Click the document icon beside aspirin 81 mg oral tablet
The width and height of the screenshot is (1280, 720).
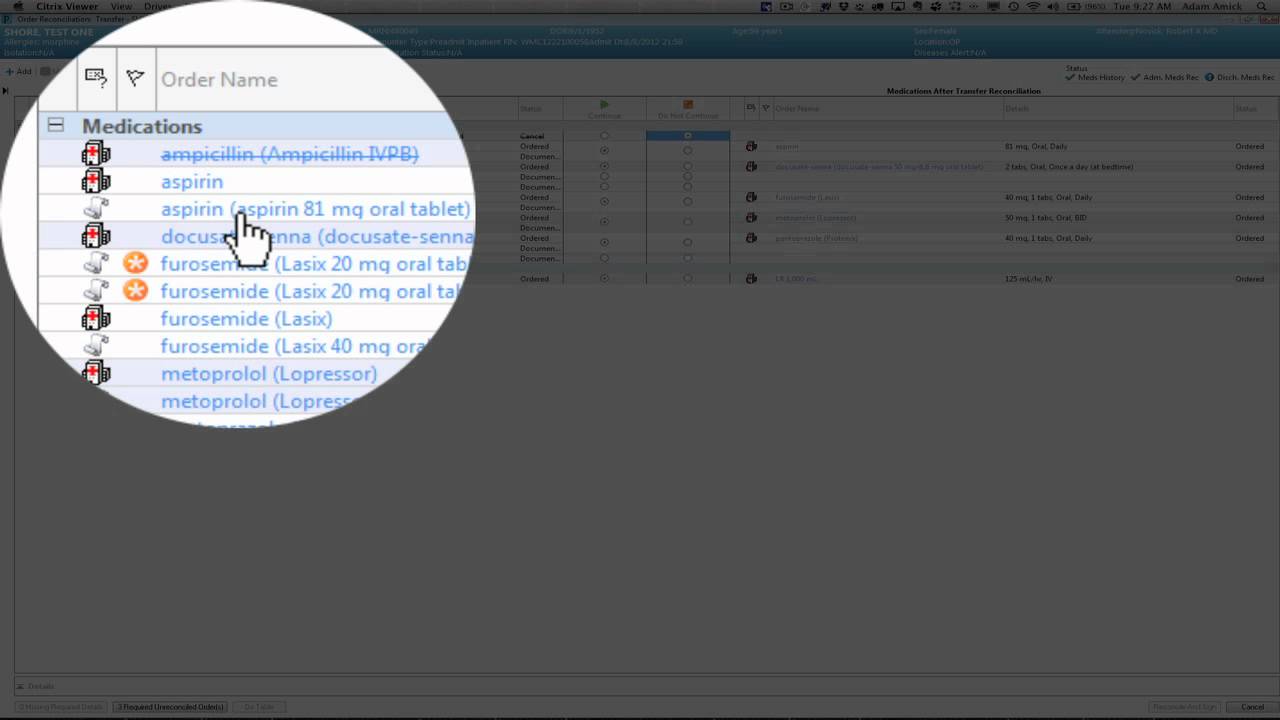96,209
